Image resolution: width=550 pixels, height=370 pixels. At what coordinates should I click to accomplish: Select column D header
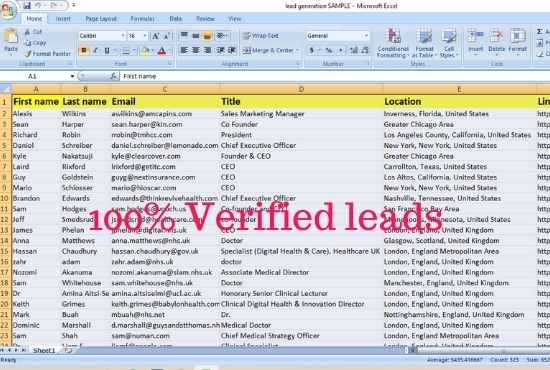coord(301,89)
